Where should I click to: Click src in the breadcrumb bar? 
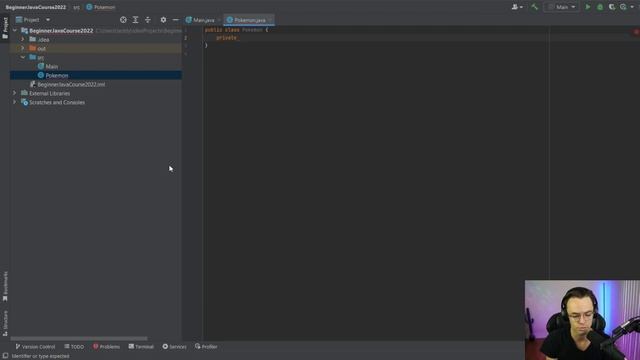click(x=76, y=7)
